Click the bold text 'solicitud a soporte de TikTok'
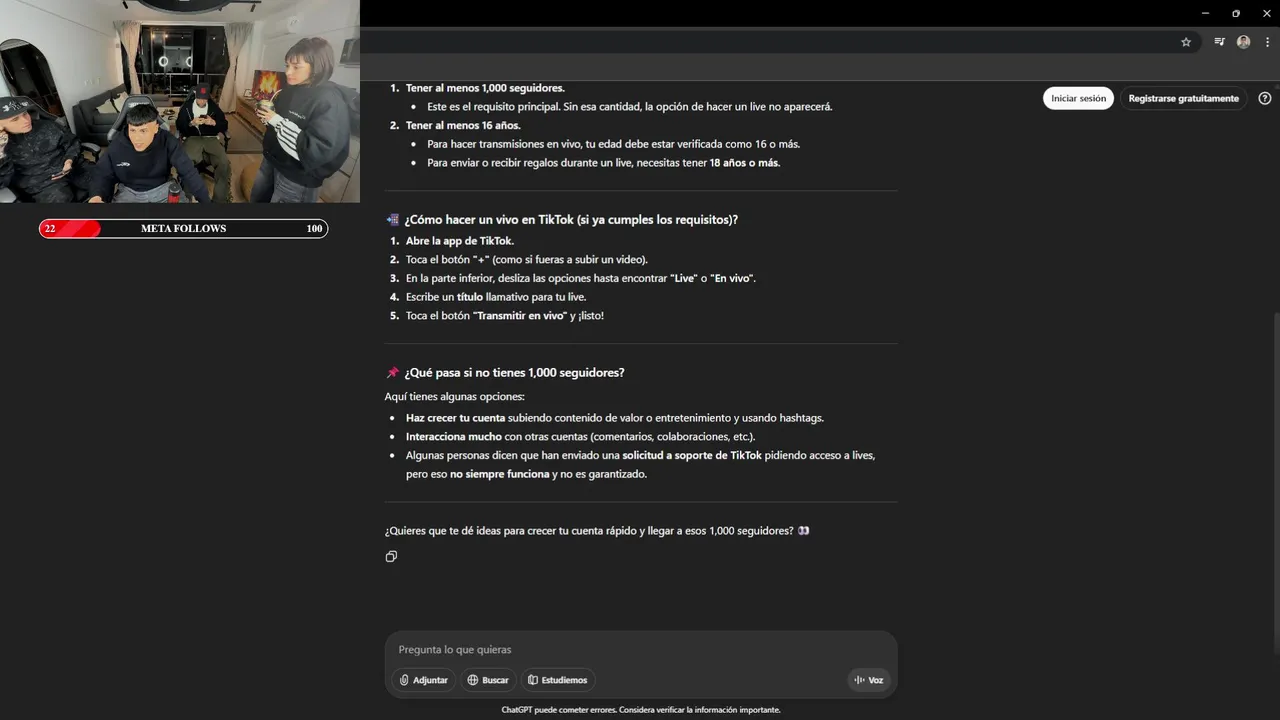The height and width of the screenshot is (720, 1280). pos(692,455)
